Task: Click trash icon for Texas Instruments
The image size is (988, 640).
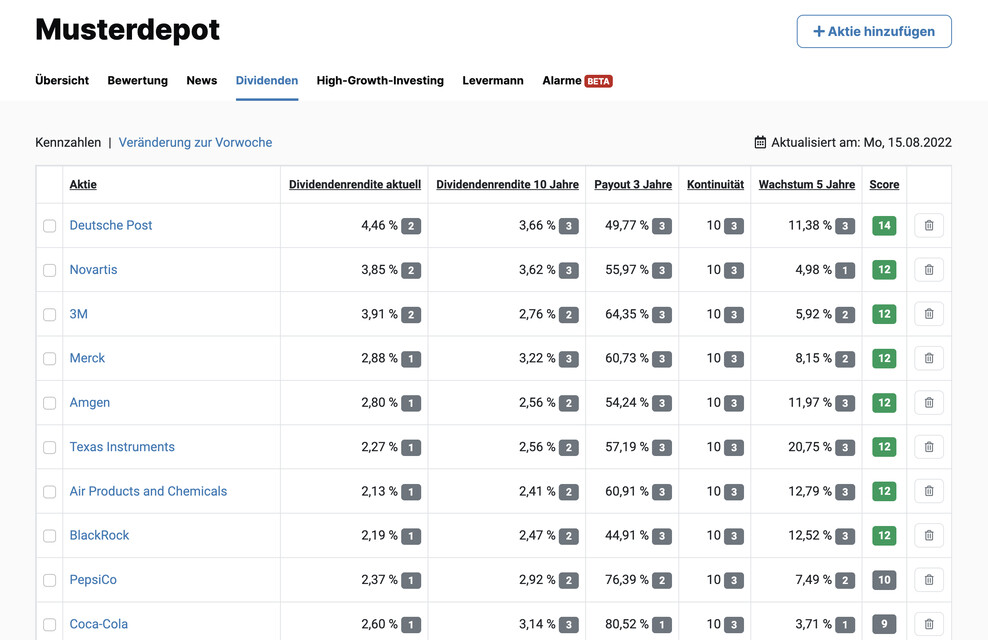Action: tap(929, 447)
